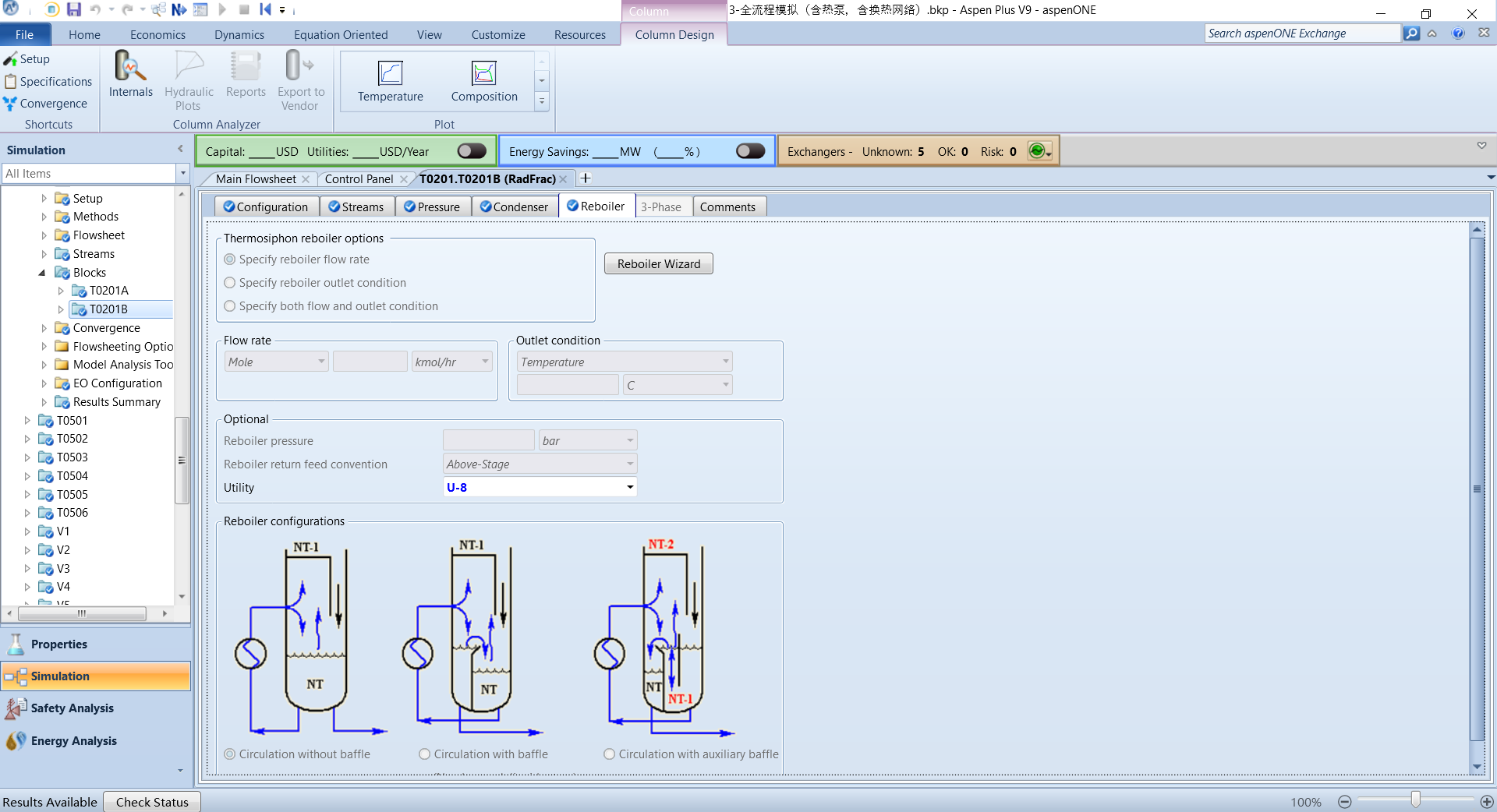Click the Undo arrow icon

pos(96,9)
